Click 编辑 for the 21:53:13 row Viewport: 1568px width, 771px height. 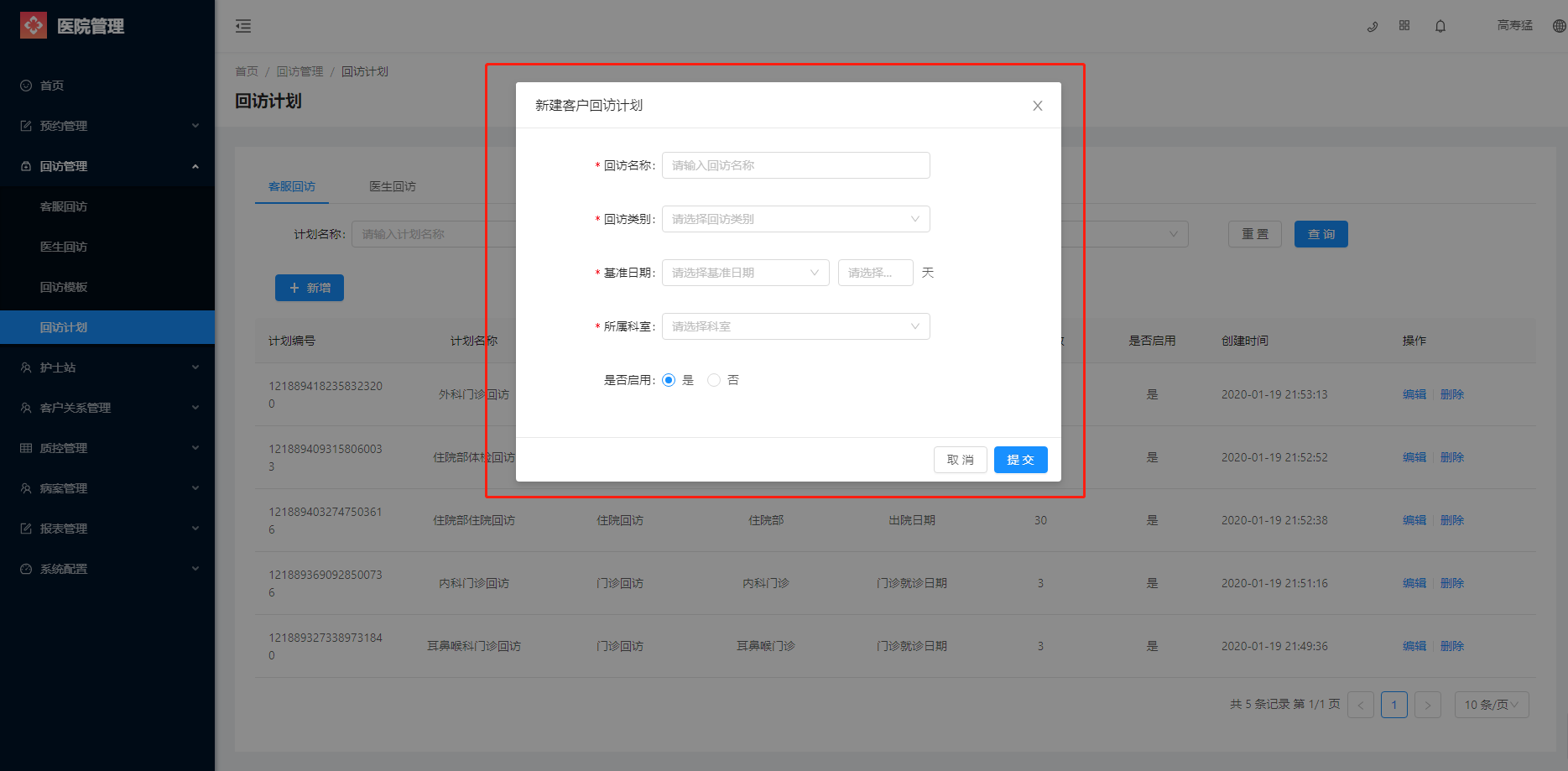1414,394
